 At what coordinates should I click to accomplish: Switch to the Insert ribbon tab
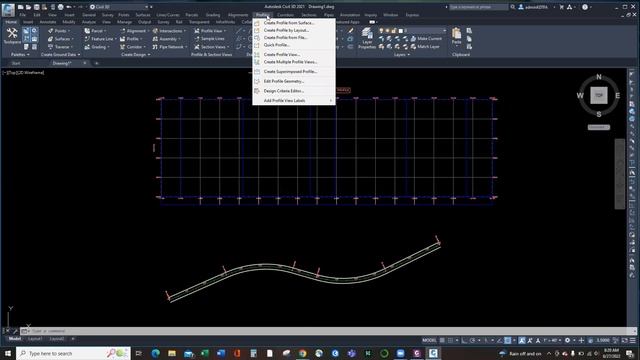coord(28,22)
